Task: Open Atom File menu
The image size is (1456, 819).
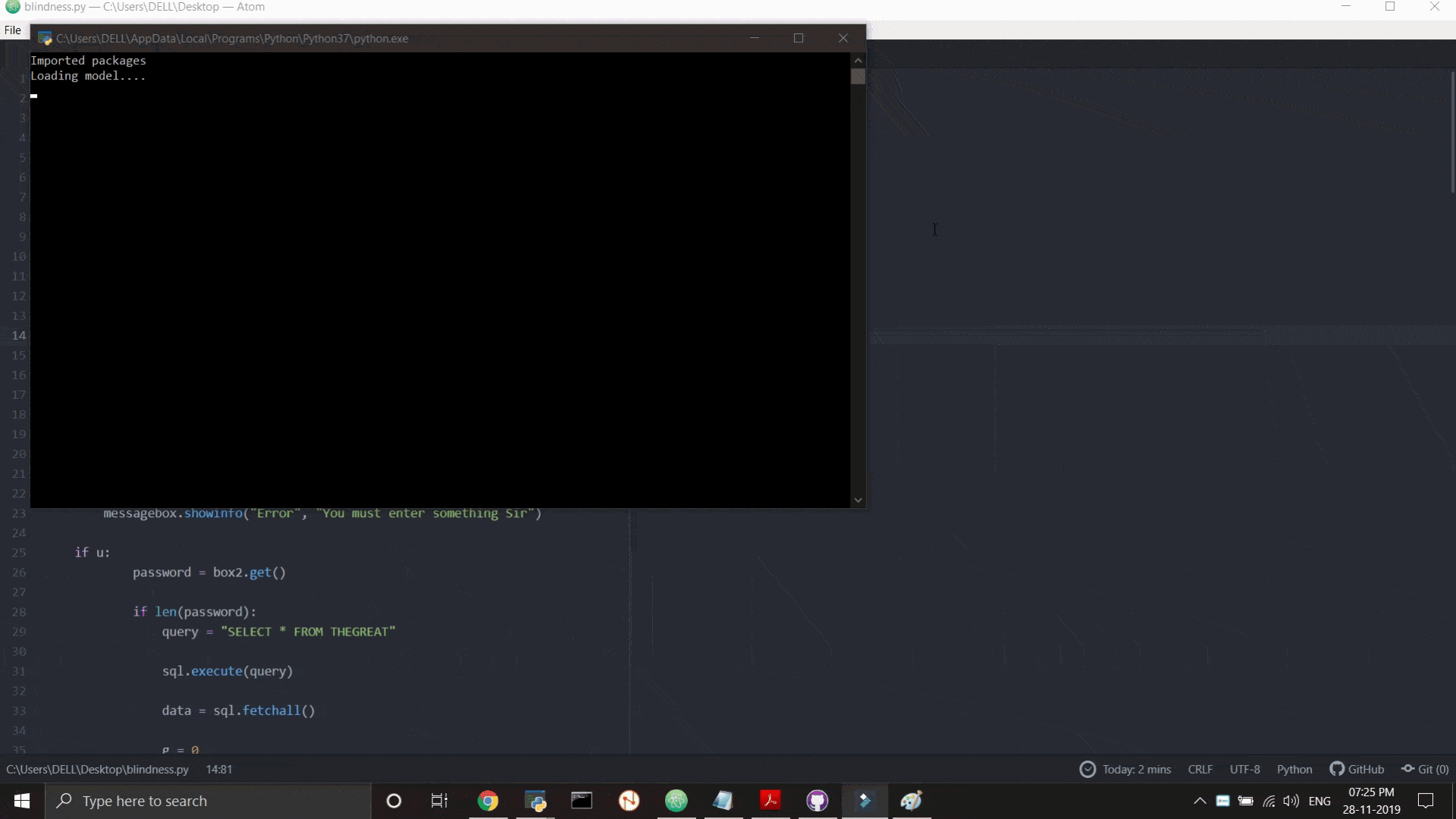Action: click(12, 27)
